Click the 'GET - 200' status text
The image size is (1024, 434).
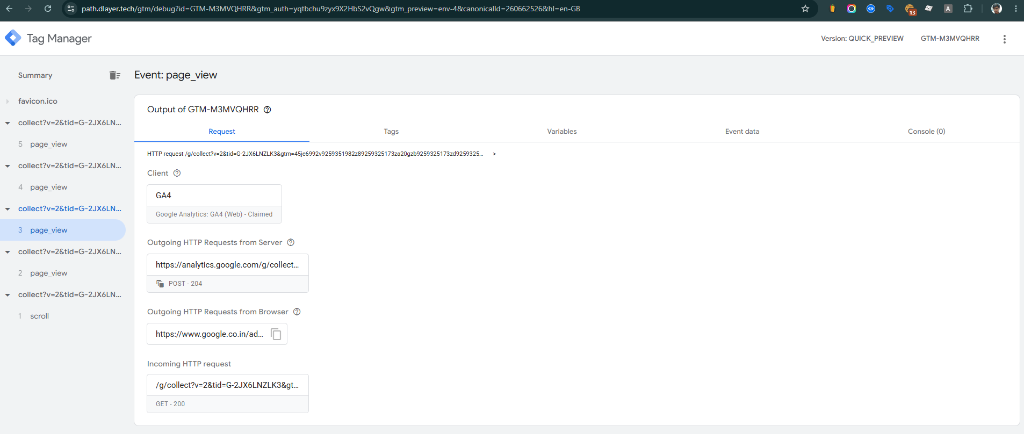click(170, 404)
